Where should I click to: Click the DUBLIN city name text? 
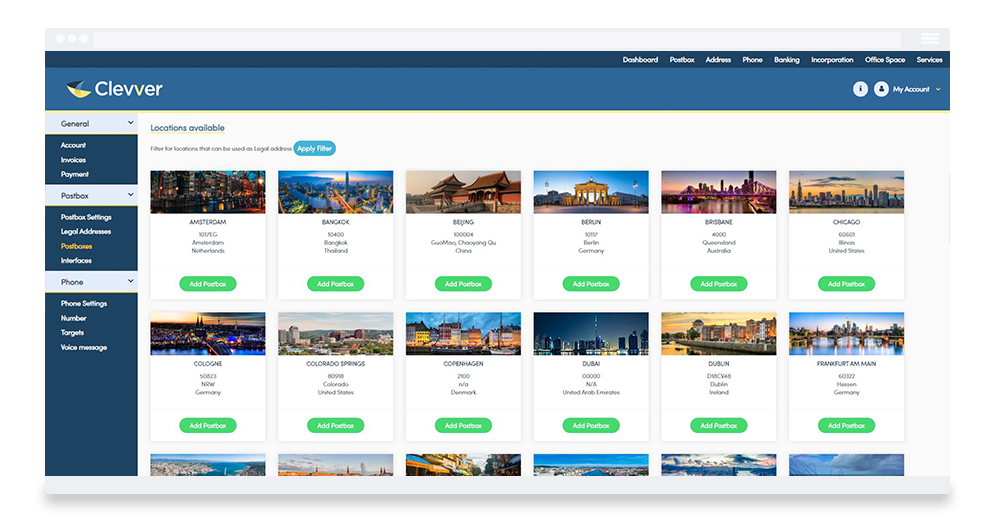click(719, 364)
